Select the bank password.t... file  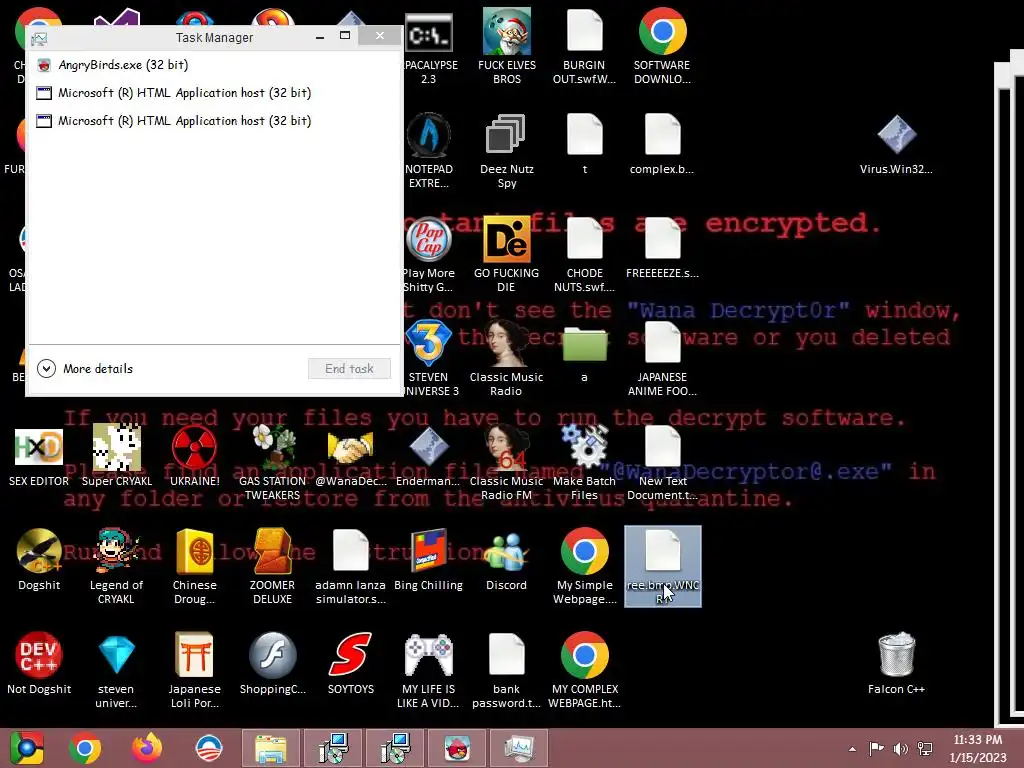tap(507, 671)
